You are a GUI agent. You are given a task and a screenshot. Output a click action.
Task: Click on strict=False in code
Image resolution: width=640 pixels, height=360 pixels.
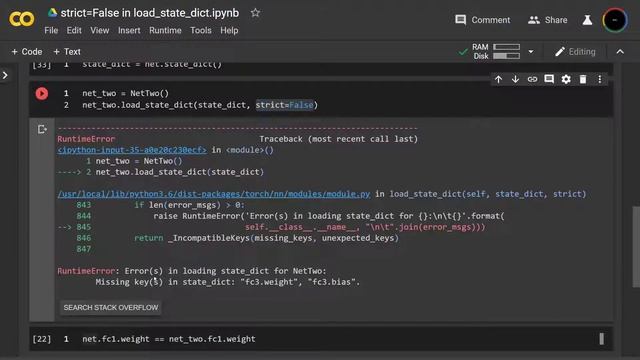click(284, 105)
